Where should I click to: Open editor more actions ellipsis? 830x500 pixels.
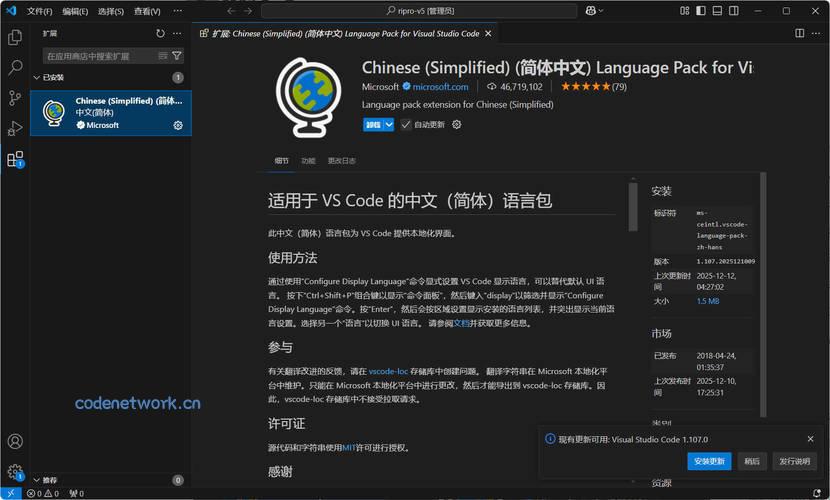click(816, 33)
